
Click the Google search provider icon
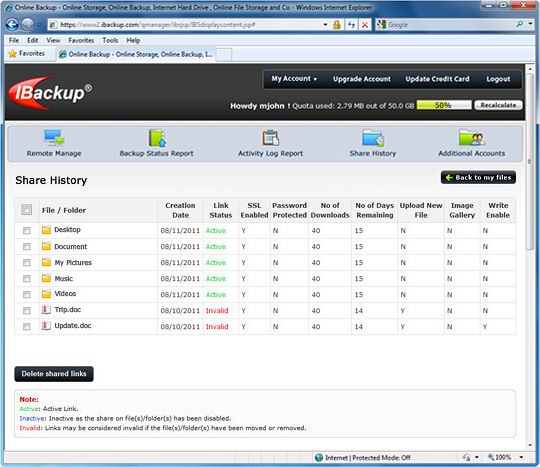pos(381,24)
